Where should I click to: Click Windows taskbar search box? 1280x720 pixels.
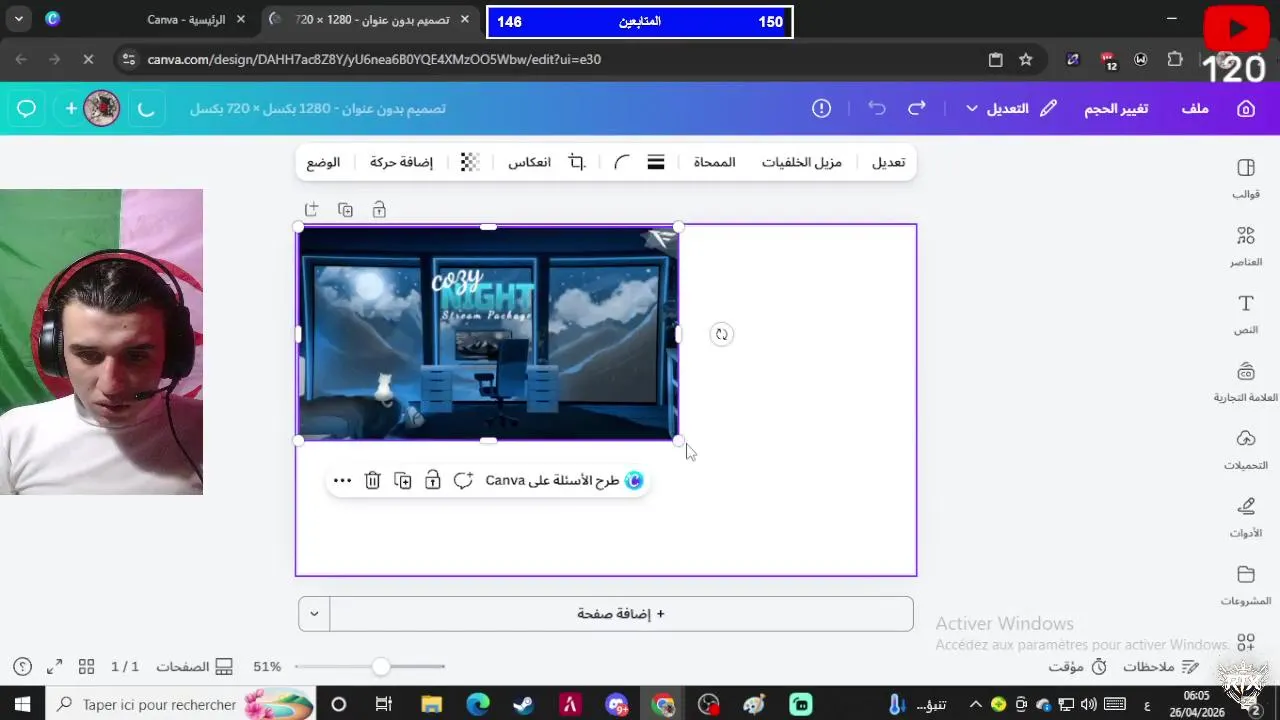point(181,704)
